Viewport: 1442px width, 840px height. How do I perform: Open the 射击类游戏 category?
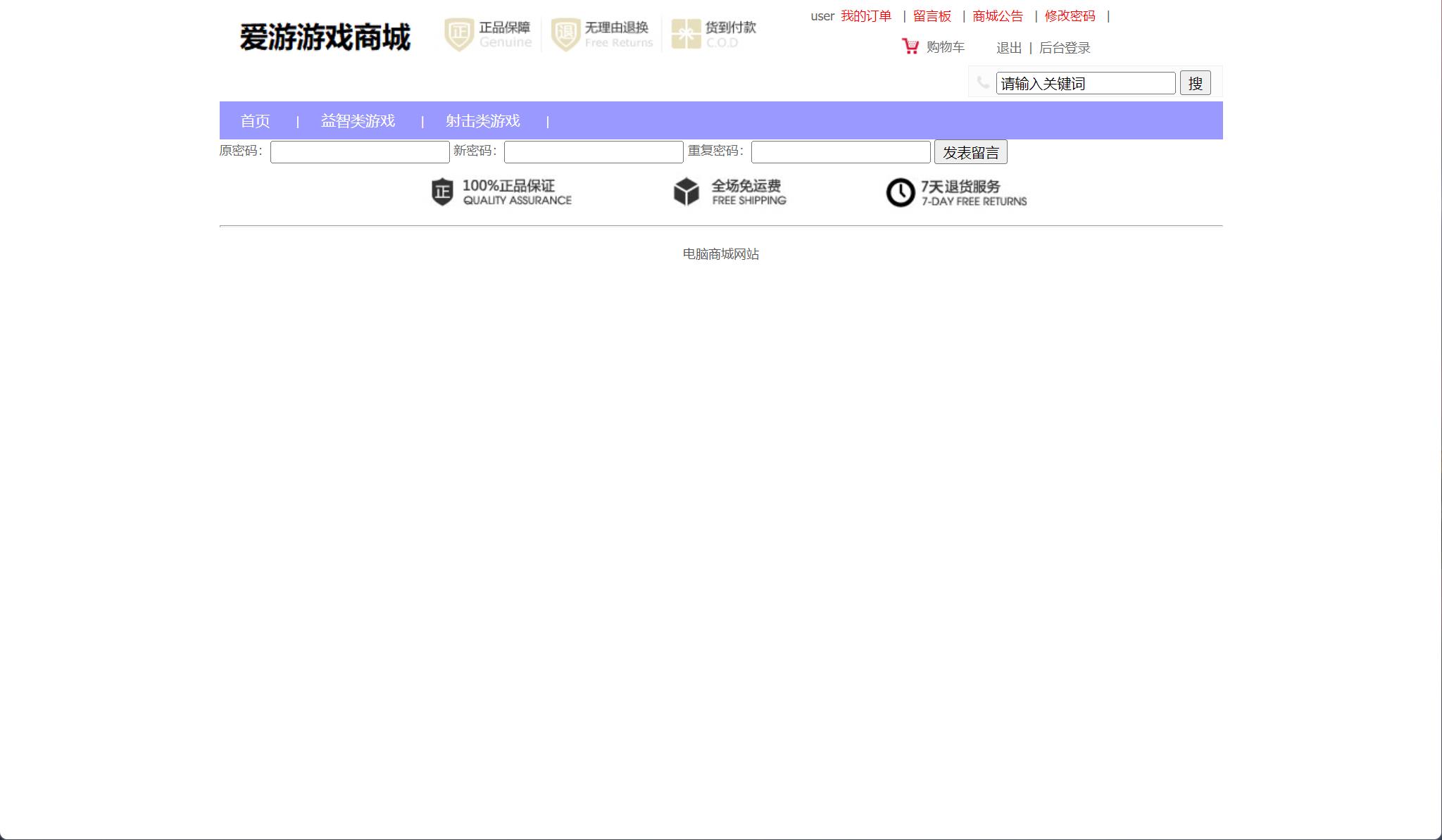[482, 120]
